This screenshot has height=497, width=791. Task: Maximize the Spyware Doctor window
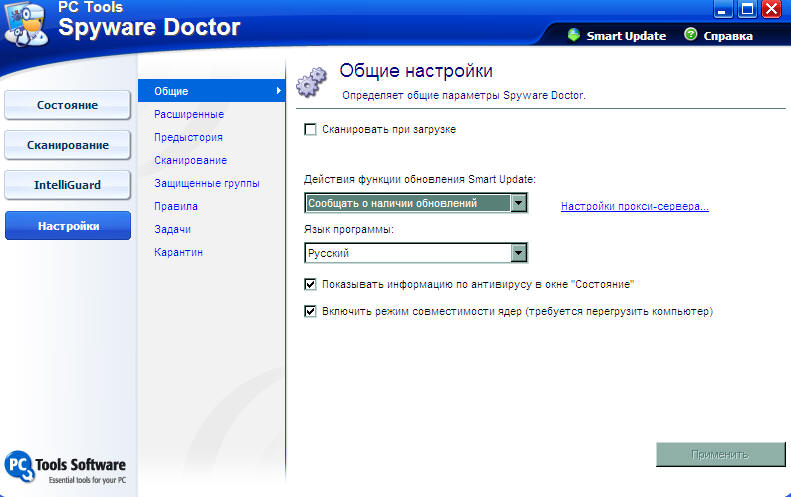[747, 9]
